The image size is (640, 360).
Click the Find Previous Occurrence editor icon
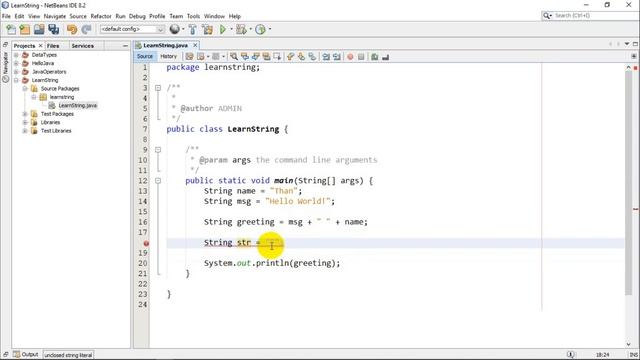[245, 57]
